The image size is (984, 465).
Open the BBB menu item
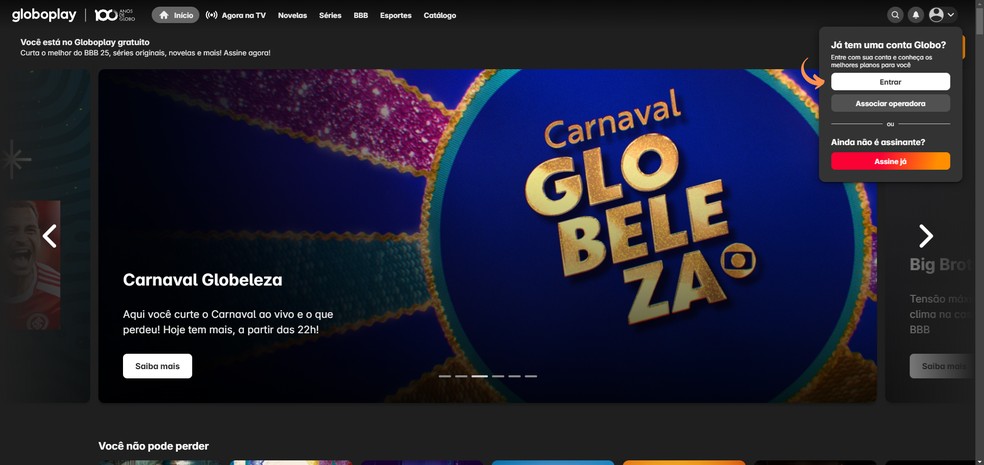pos(361,15)
